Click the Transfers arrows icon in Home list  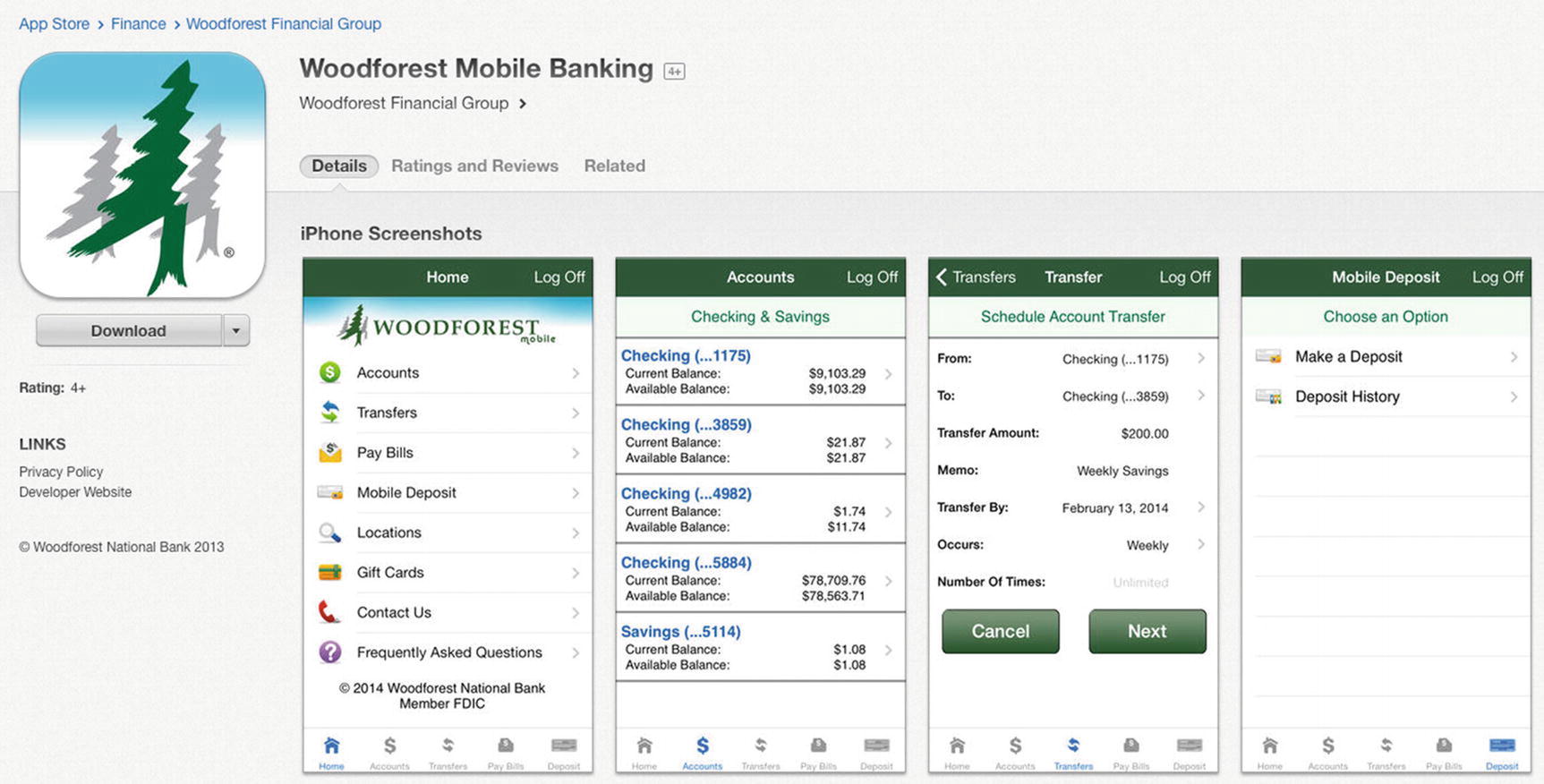(330, 413)
